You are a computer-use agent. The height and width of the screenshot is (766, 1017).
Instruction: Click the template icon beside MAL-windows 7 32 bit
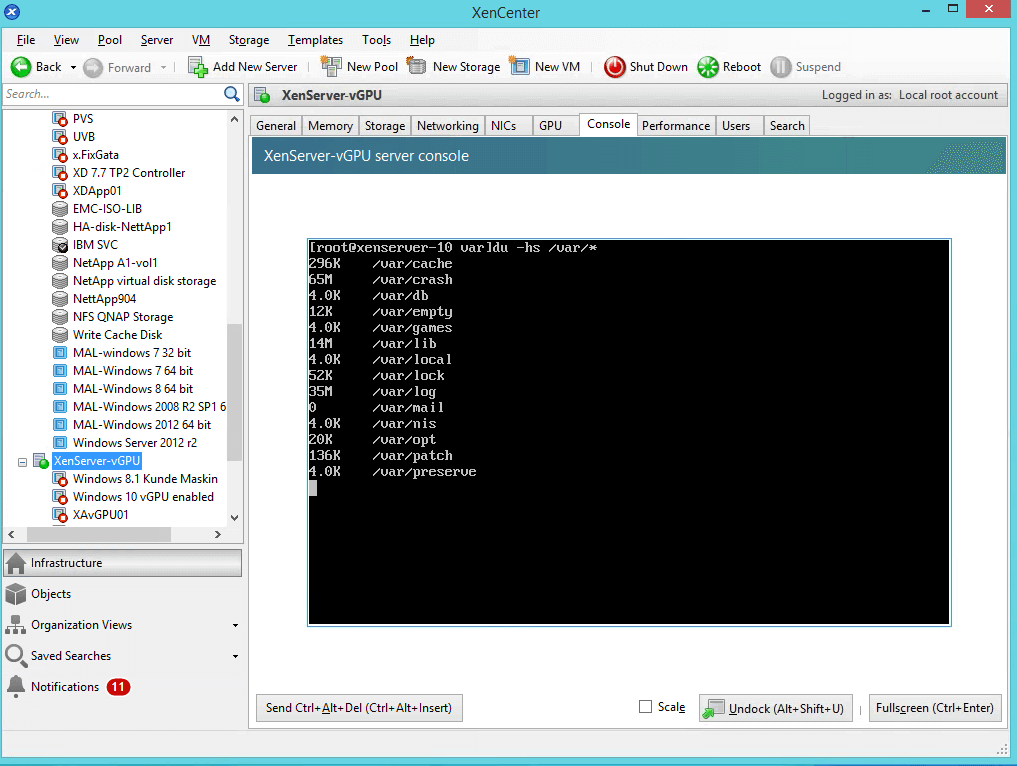point(60,353)
